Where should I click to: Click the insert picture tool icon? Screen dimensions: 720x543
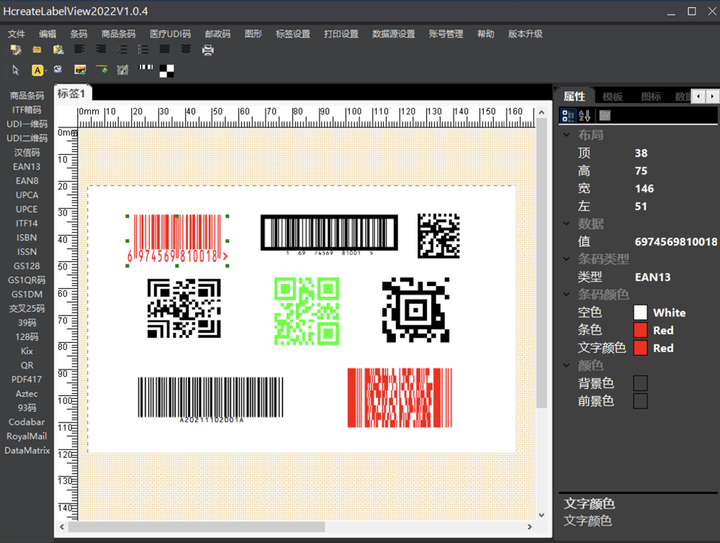pos(80,70)
